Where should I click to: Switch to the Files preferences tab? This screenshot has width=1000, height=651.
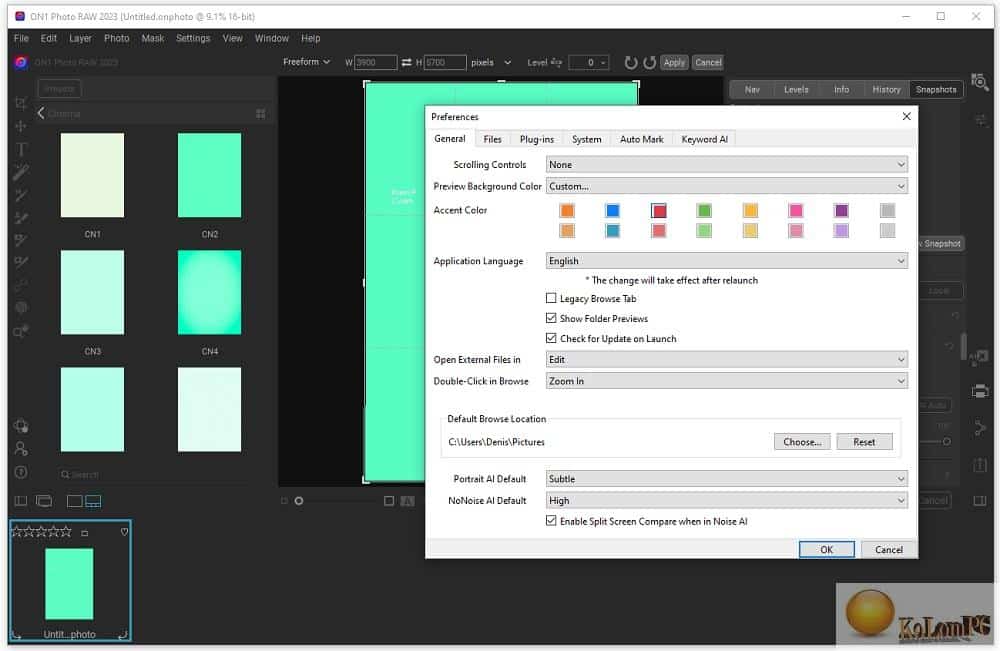pos(492,139)
